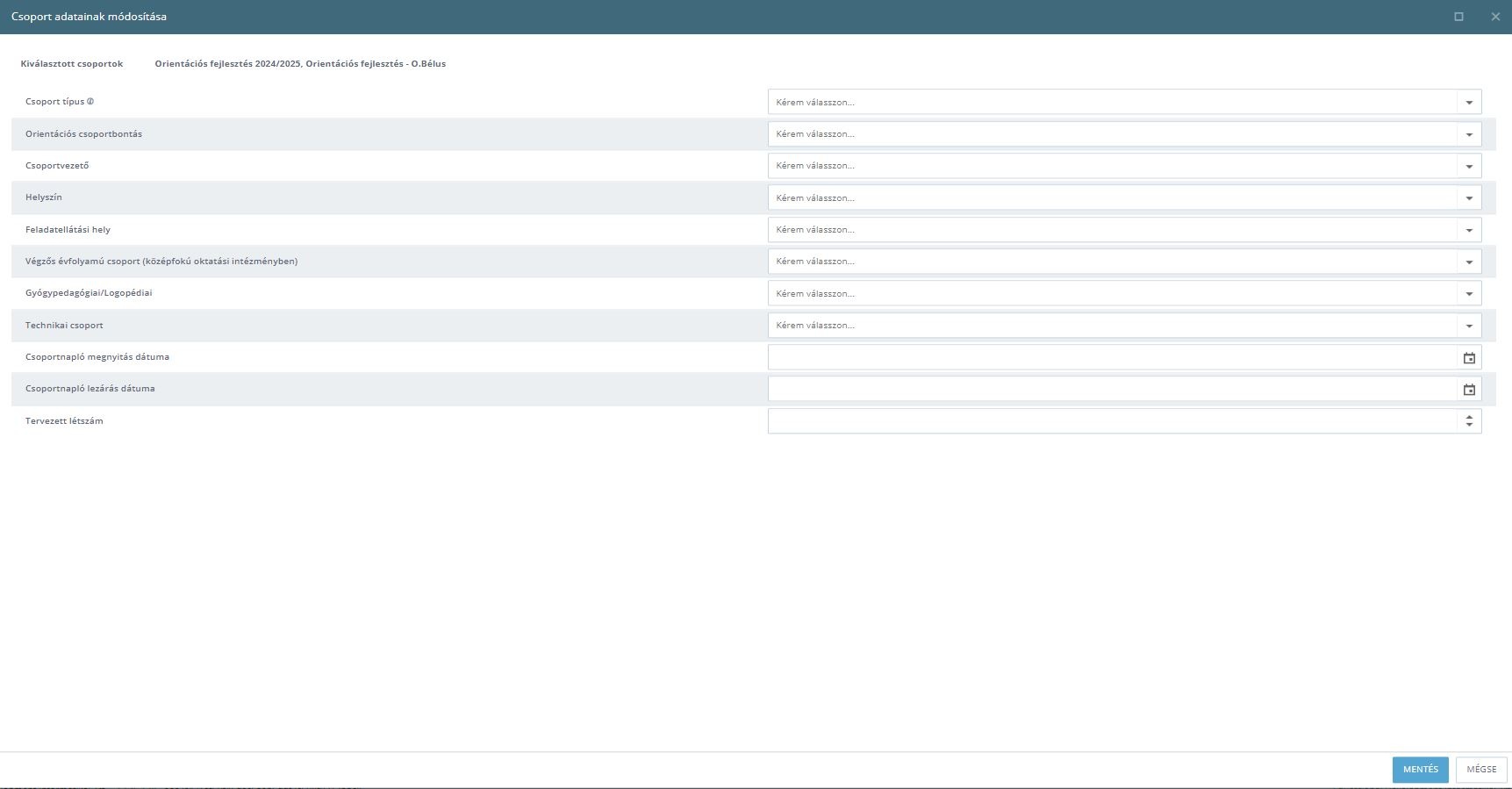
Task: Maximize the Csoport adatainak módosítása dialog
Action: (x=1458, y=17)
